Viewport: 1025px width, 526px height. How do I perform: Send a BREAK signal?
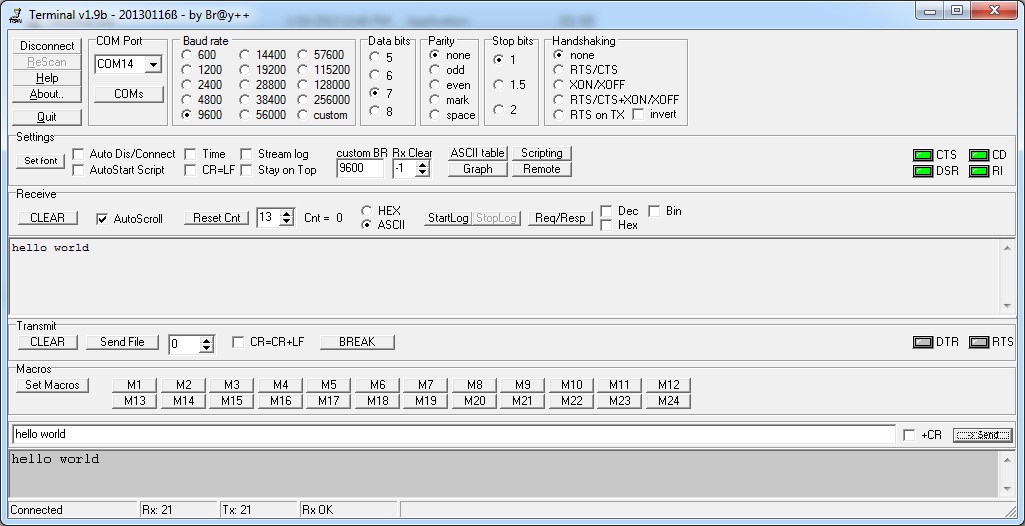(358, 342)
